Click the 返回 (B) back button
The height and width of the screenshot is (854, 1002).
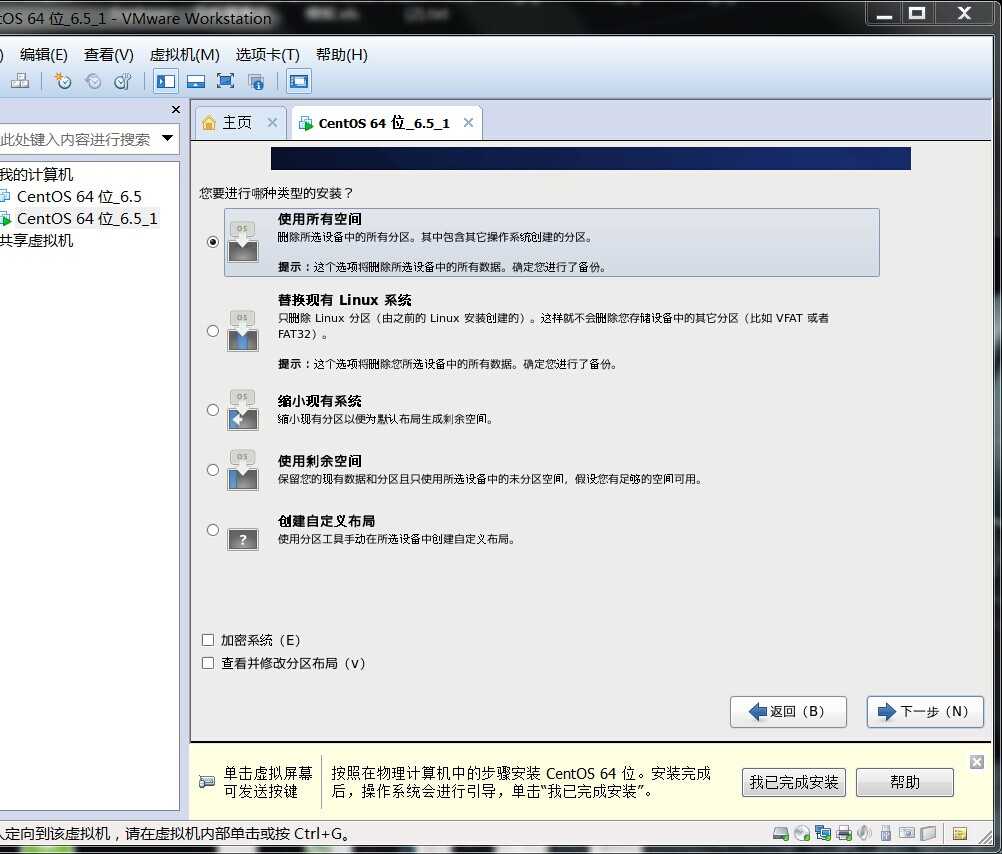[x=789, y=711]
